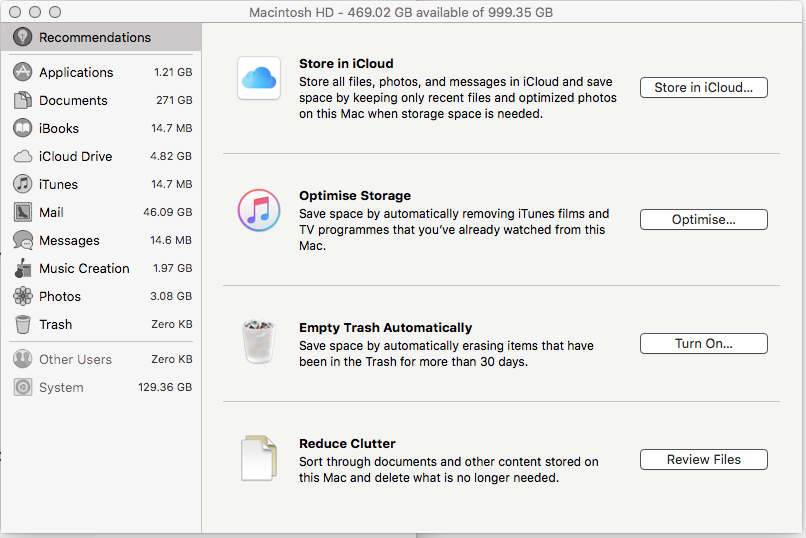The image size is (806, 538).
Task: Select the Messages label in sidebar
Action: pyautogui.click(x=69, y=240)
